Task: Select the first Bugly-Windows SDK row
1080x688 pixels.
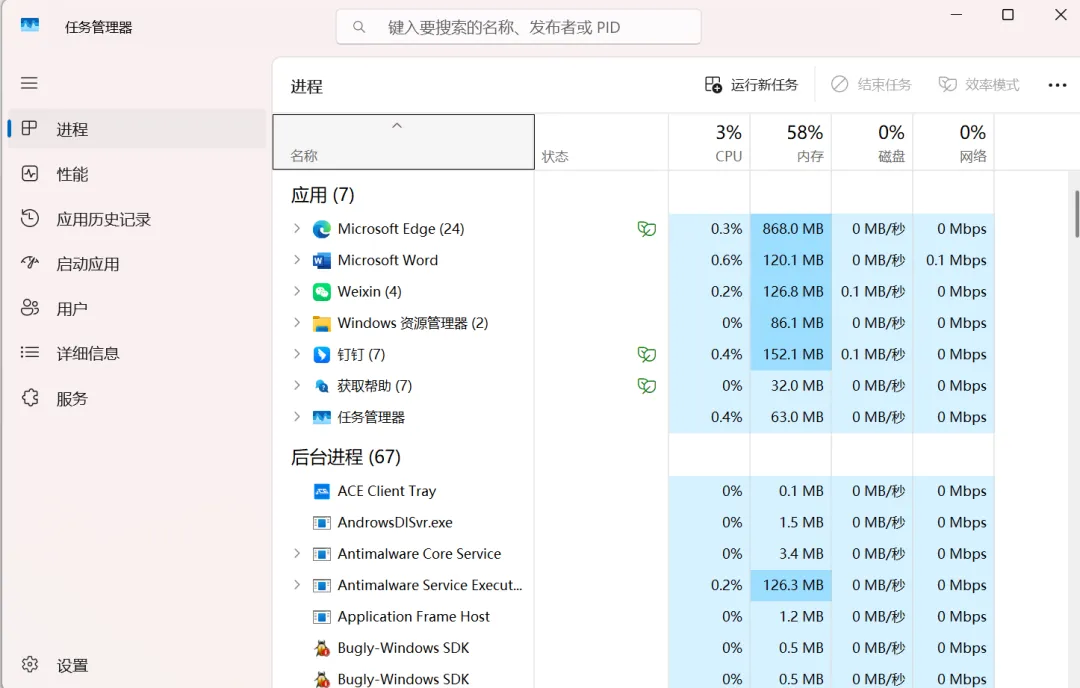Action: (x=634, y=648)
